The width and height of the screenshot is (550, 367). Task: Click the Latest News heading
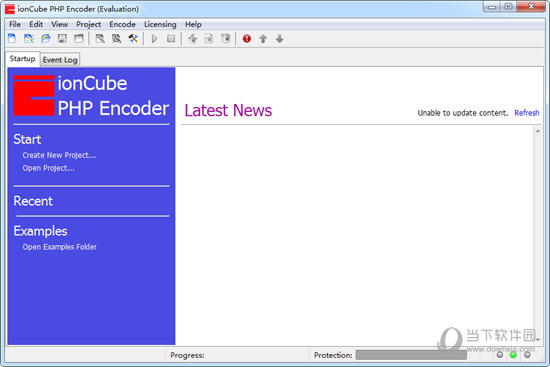click(x=228, y=110)
